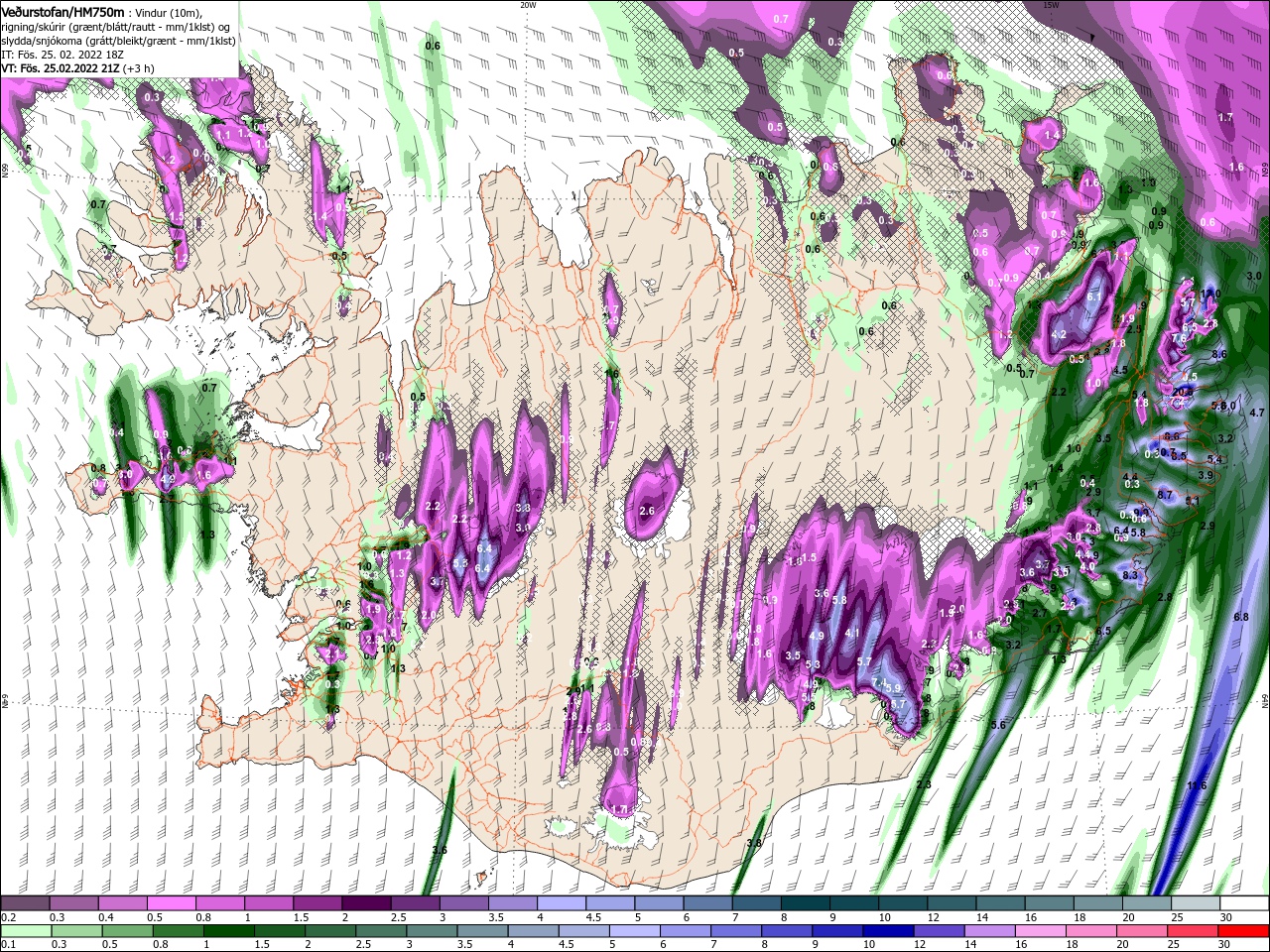This screenshot has width=1270, height=952.
Task: Pick the pale lavender 4–4.5 snow legend swatch
Action: tap(561, 903)
